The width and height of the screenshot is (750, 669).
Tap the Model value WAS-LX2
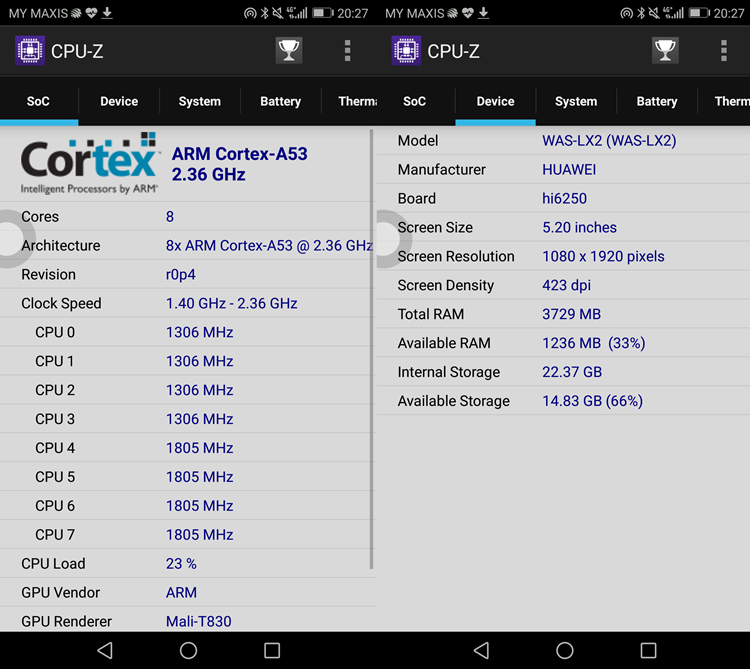point(609,141)
